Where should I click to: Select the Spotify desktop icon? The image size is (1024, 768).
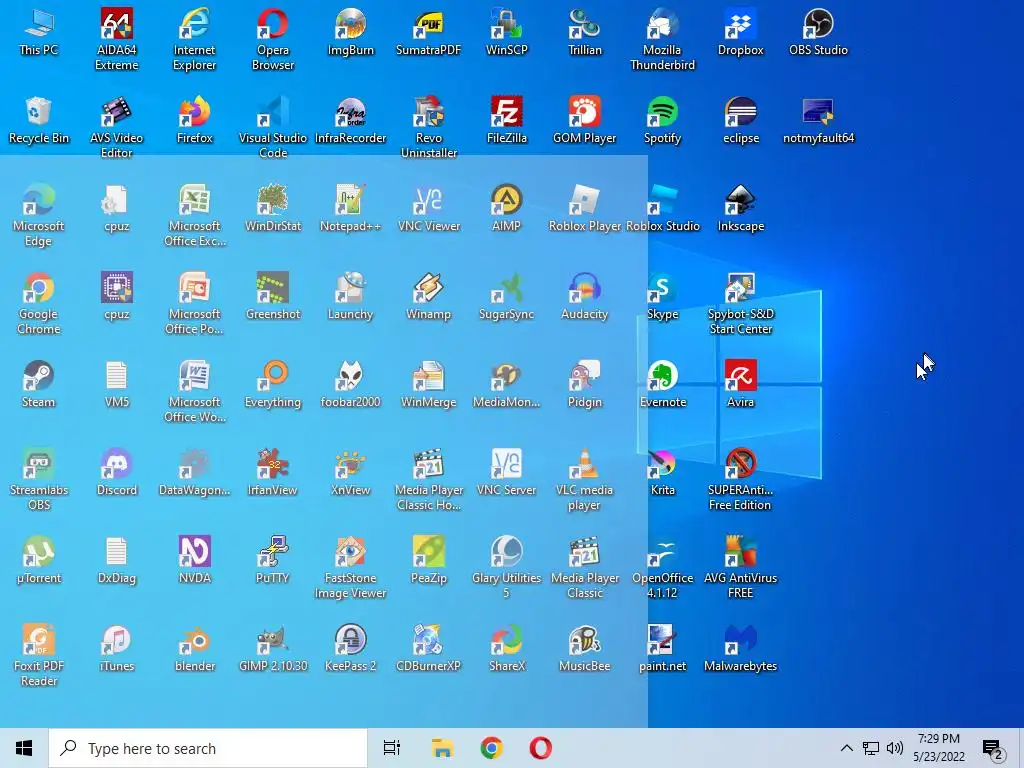click(x=662, y=121)
